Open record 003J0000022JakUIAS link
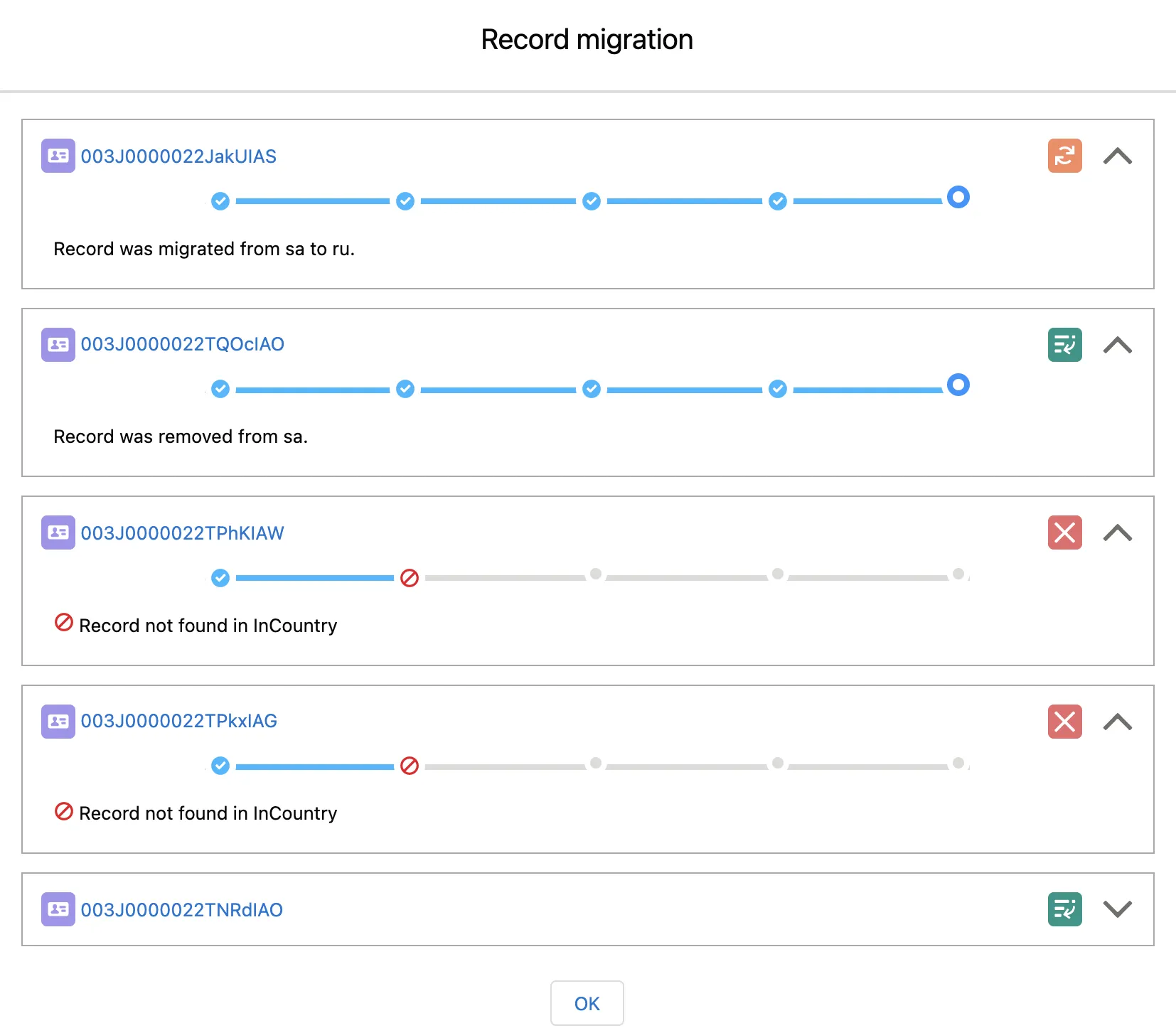The width and height of the screenshot is (1176, 1028). click(x=178, y=156)
